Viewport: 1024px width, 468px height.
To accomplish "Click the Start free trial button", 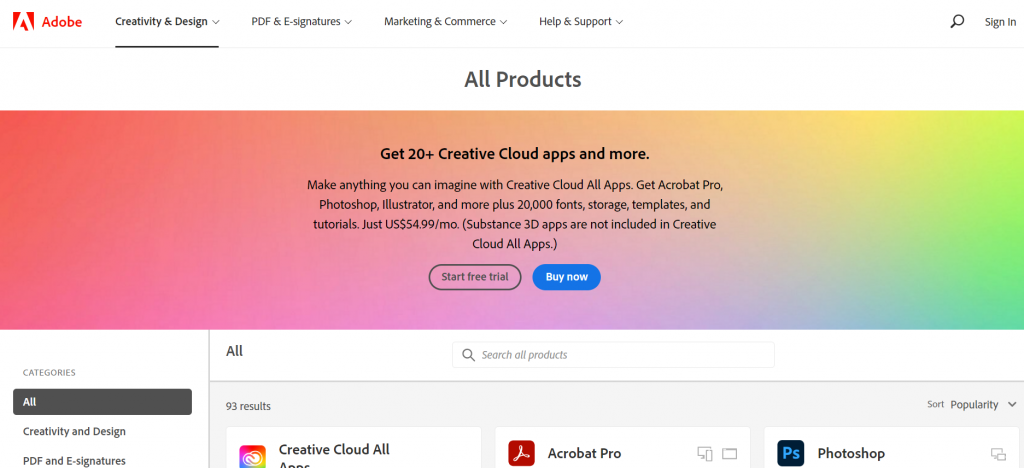I will 475,277.
